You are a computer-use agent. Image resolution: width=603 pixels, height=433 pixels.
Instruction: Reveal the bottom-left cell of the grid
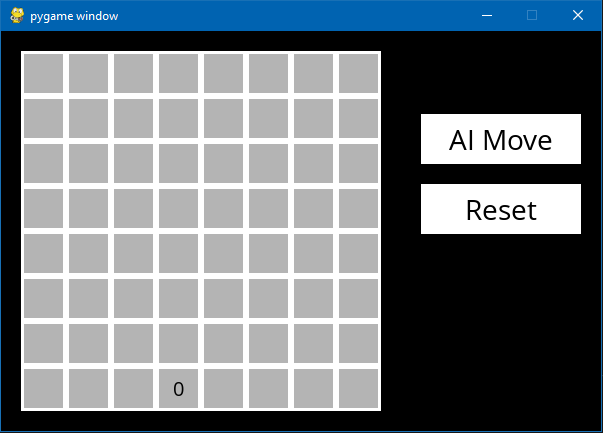click(x=43, y=388)
